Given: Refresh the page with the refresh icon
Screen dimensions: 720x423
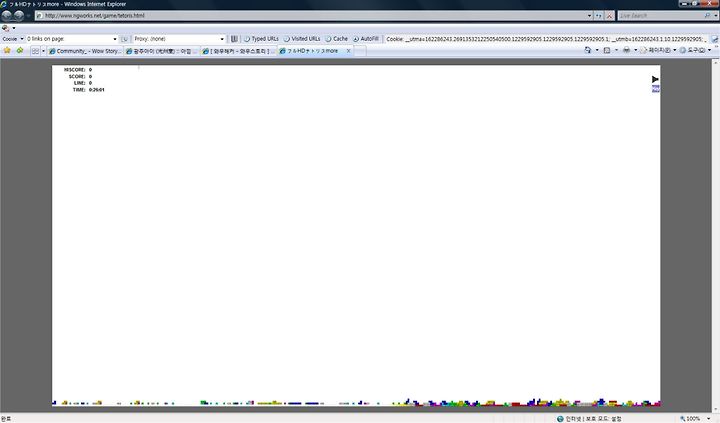Looking at the screenshot, I should click(599, 16).
